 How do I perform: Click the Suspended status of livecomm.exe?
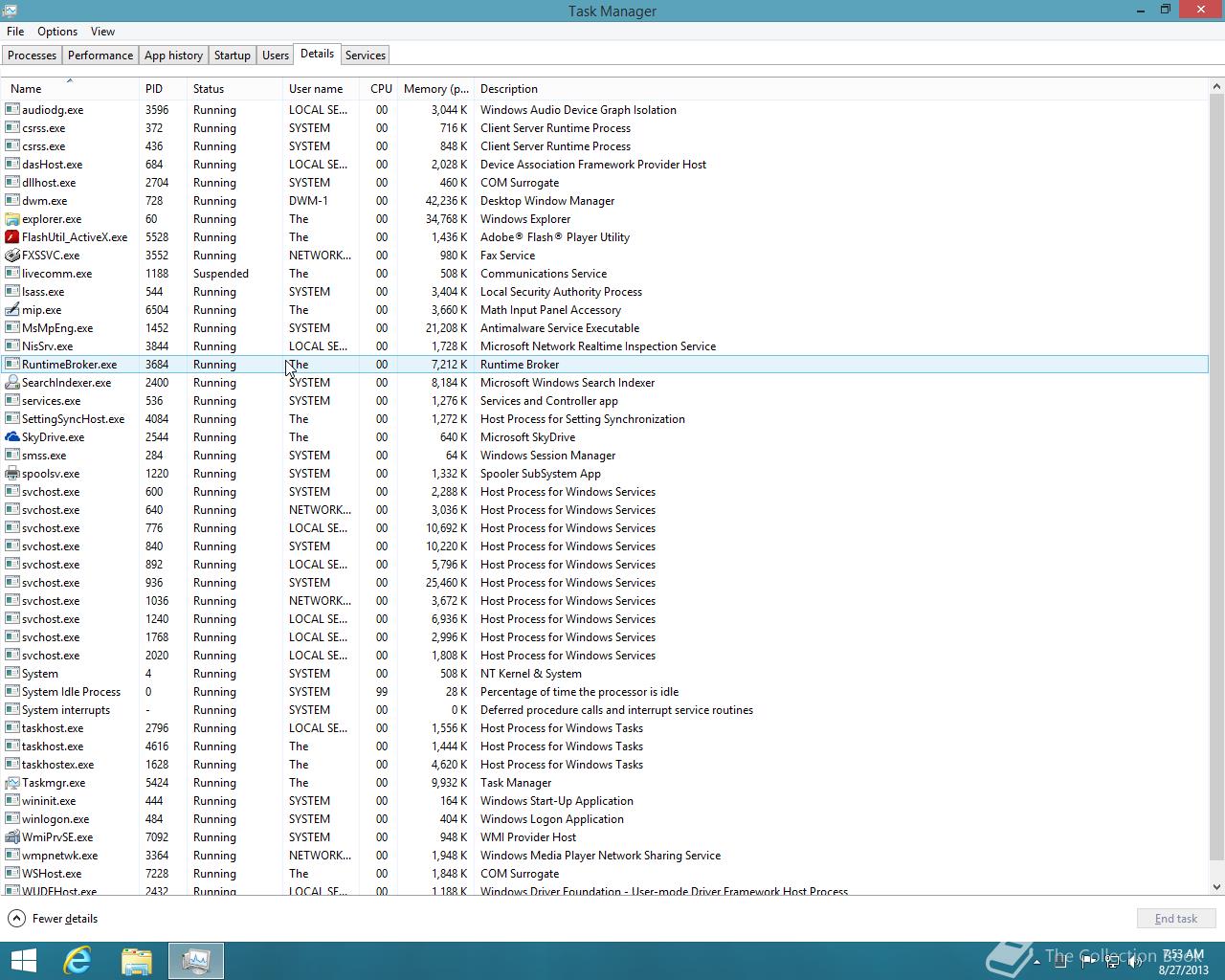(x=221, y=274)
